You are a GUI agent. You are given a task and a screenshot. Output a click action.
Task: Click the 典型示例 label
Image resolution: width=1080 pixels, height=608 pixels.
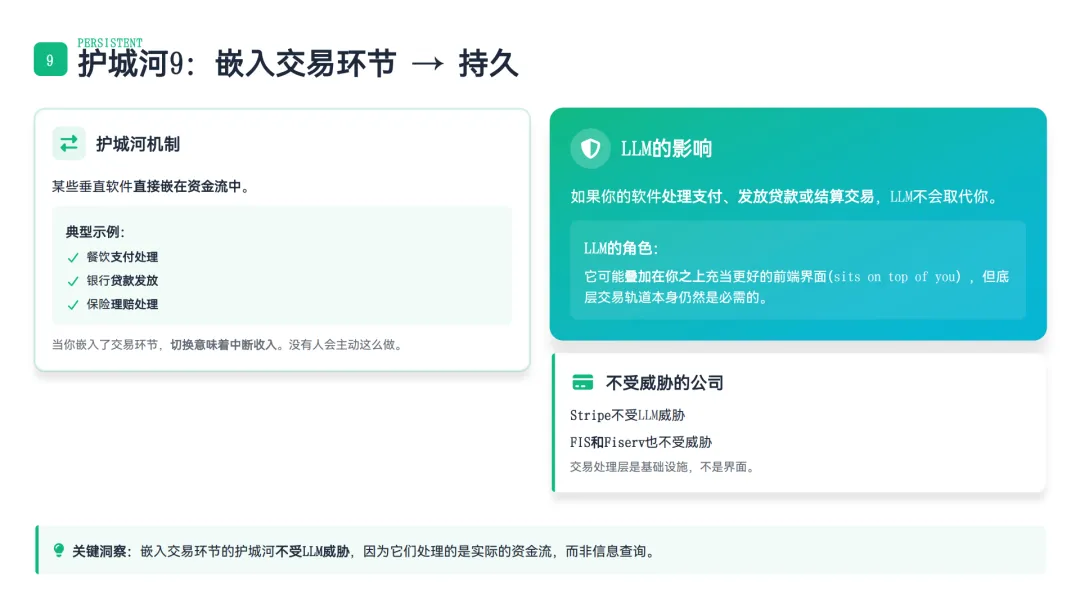click(95, 232)
